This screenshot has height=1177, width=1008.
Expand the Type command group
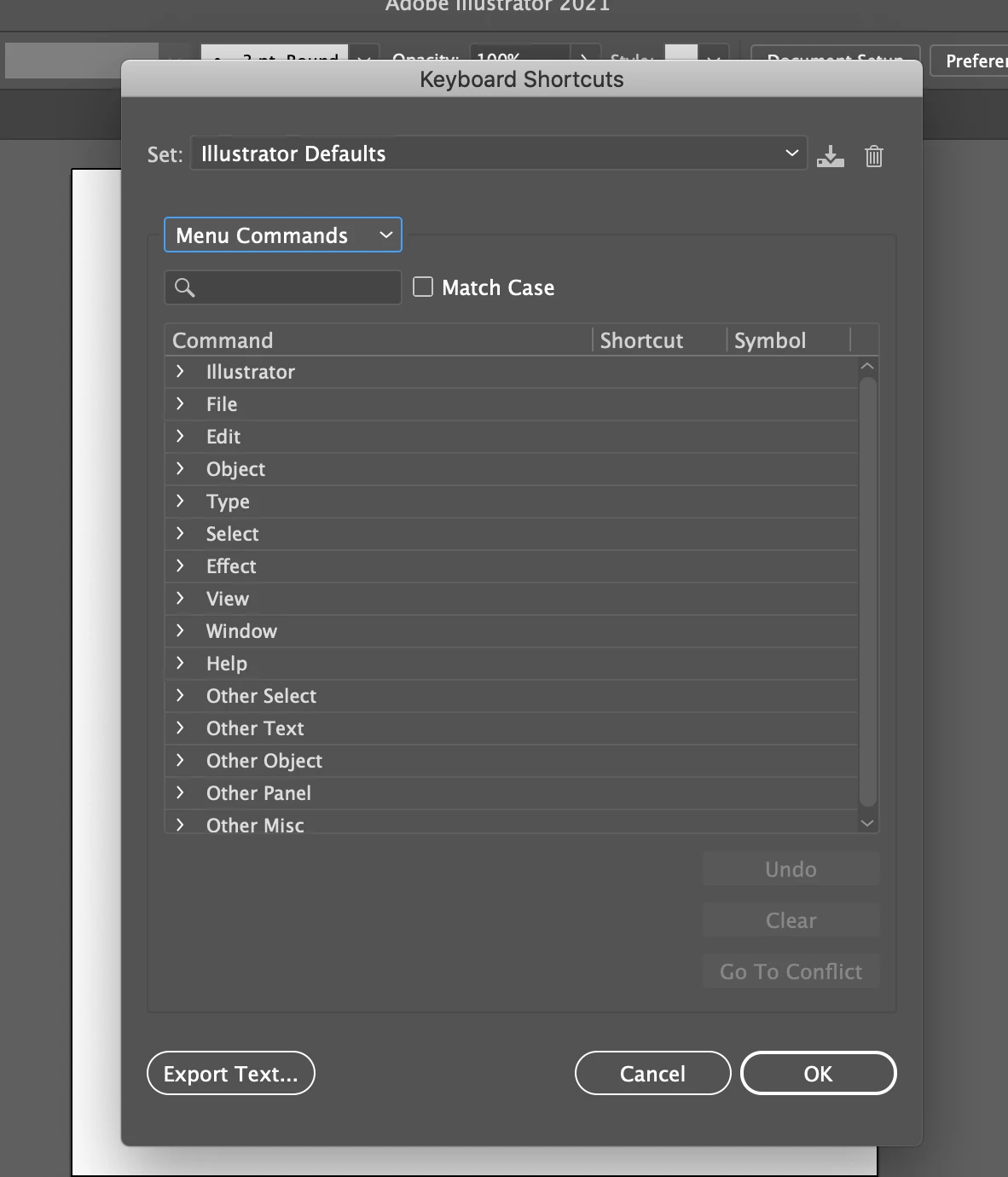click(180, 501)
